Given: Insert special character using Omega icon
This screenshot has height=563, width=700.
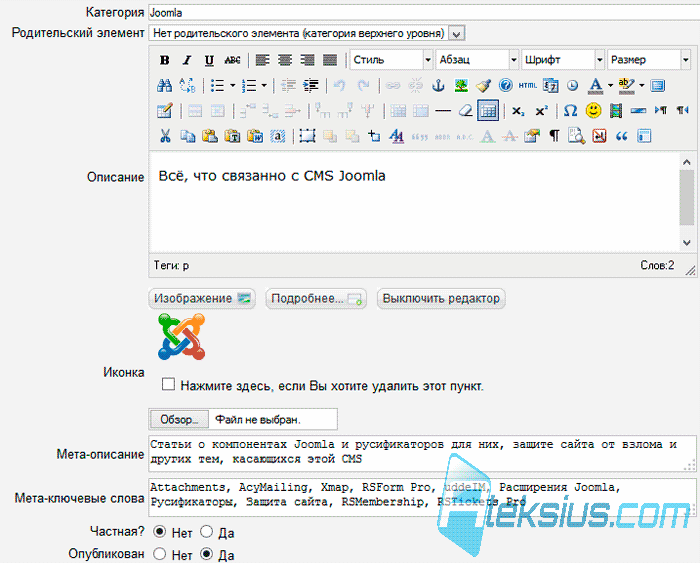Looking at the screenshot, I should point(570,110).
